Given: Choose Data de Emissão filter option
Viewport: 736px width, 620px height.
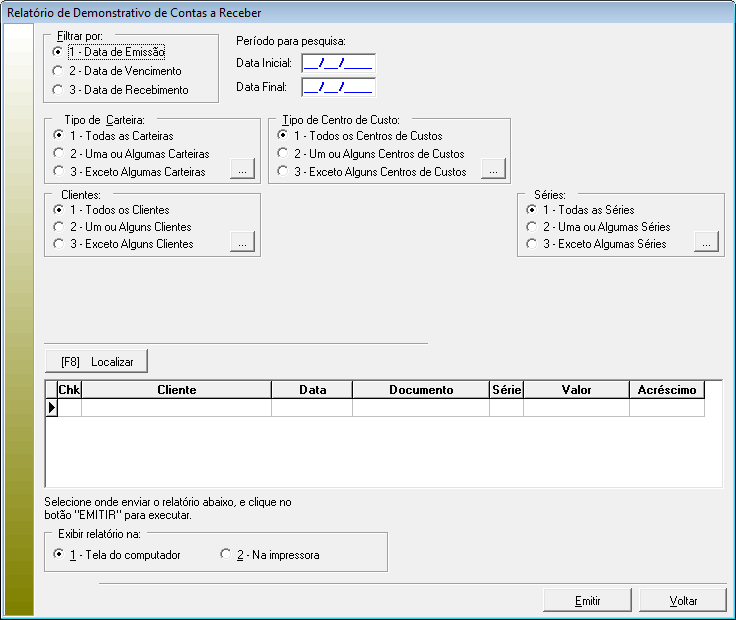Looking at the screenshot, I should 58,52.
